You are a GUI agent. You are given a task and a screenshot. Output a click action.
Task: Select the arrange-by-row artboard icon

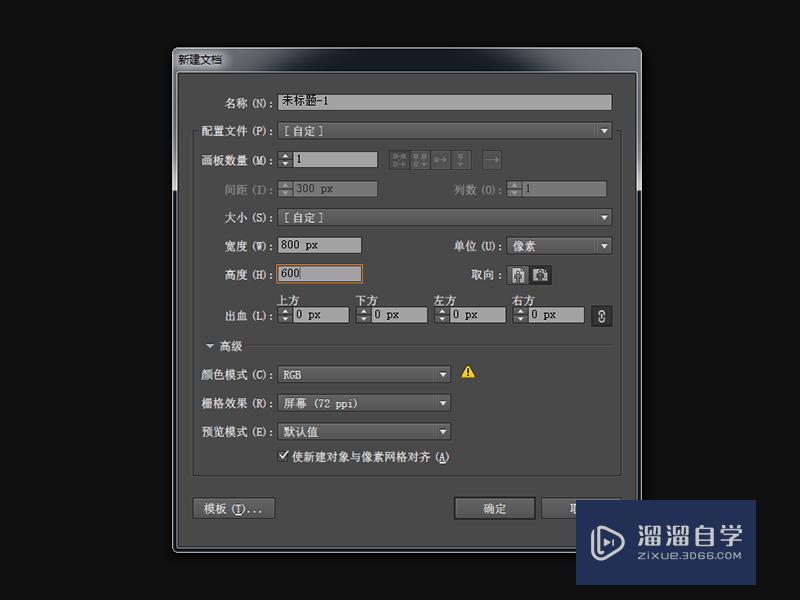439,159
